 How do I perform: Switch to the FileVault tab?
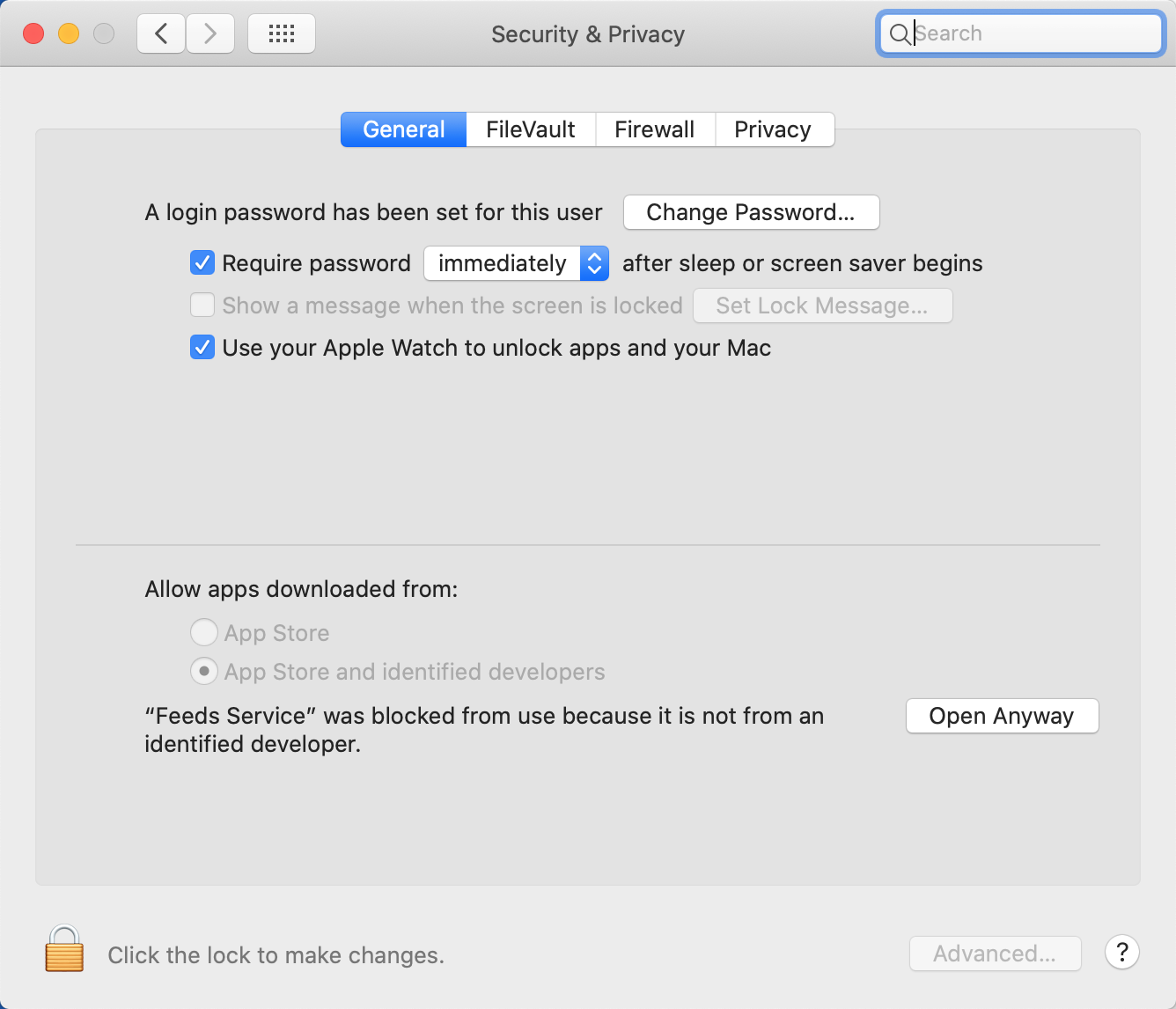(x=531, y=129)
